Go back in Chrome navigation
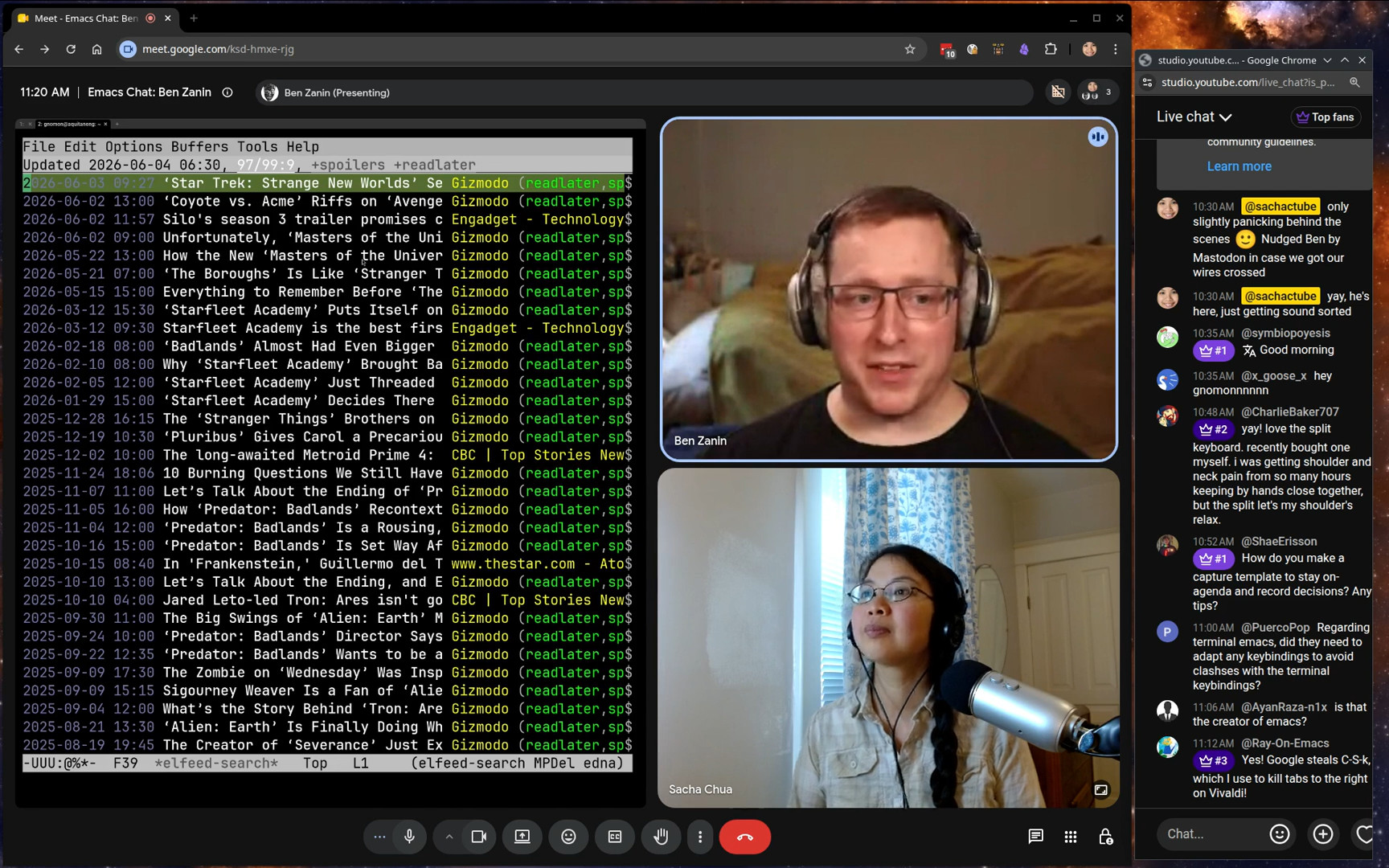 coord(19,49)
